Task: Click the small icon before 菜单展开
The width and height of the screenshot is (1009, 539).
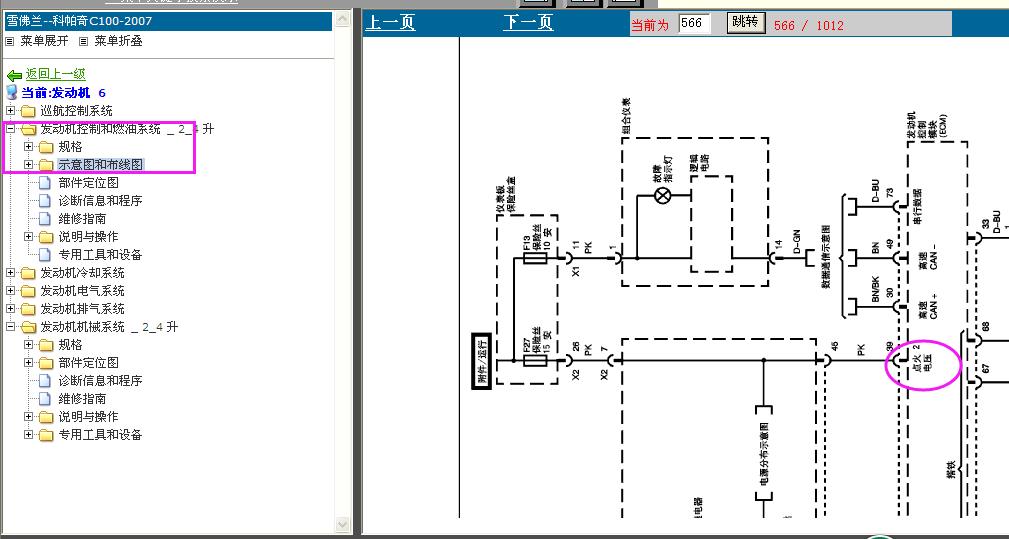Action: (x=9, y=41)
